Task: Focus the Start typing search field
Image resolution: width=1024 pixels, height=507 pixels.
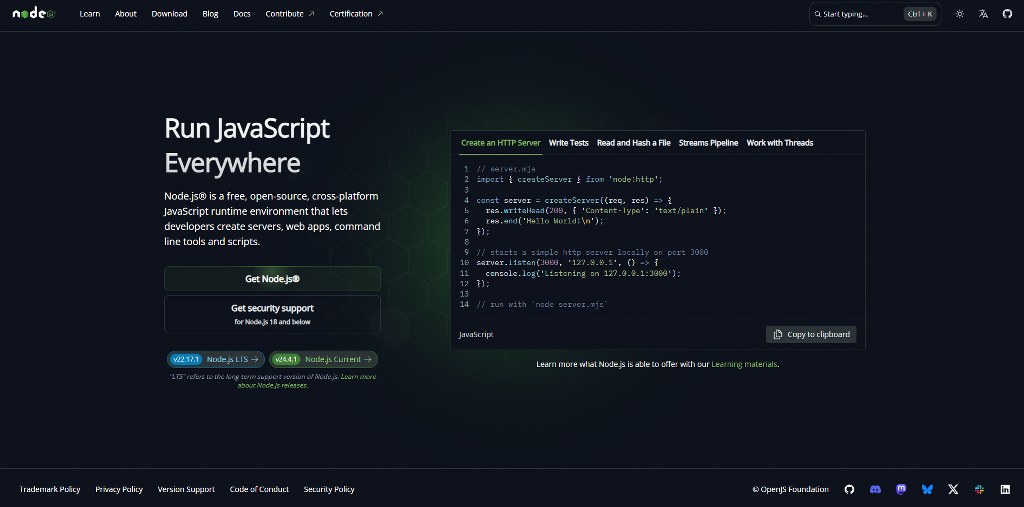Action: tap(875, 14)
